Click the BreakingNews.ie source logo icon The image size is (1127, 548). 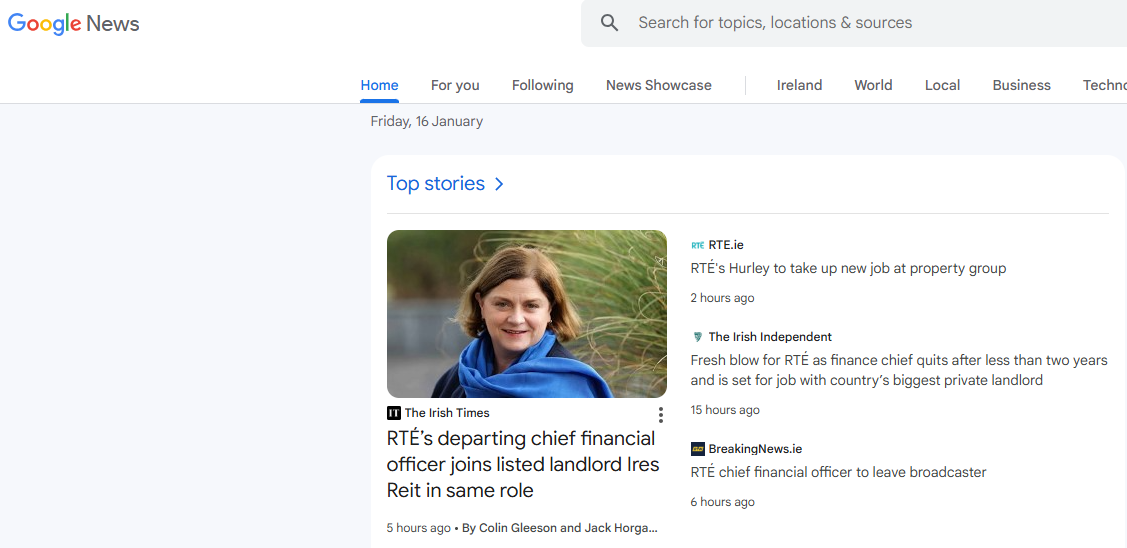click(x=697, y=449)
